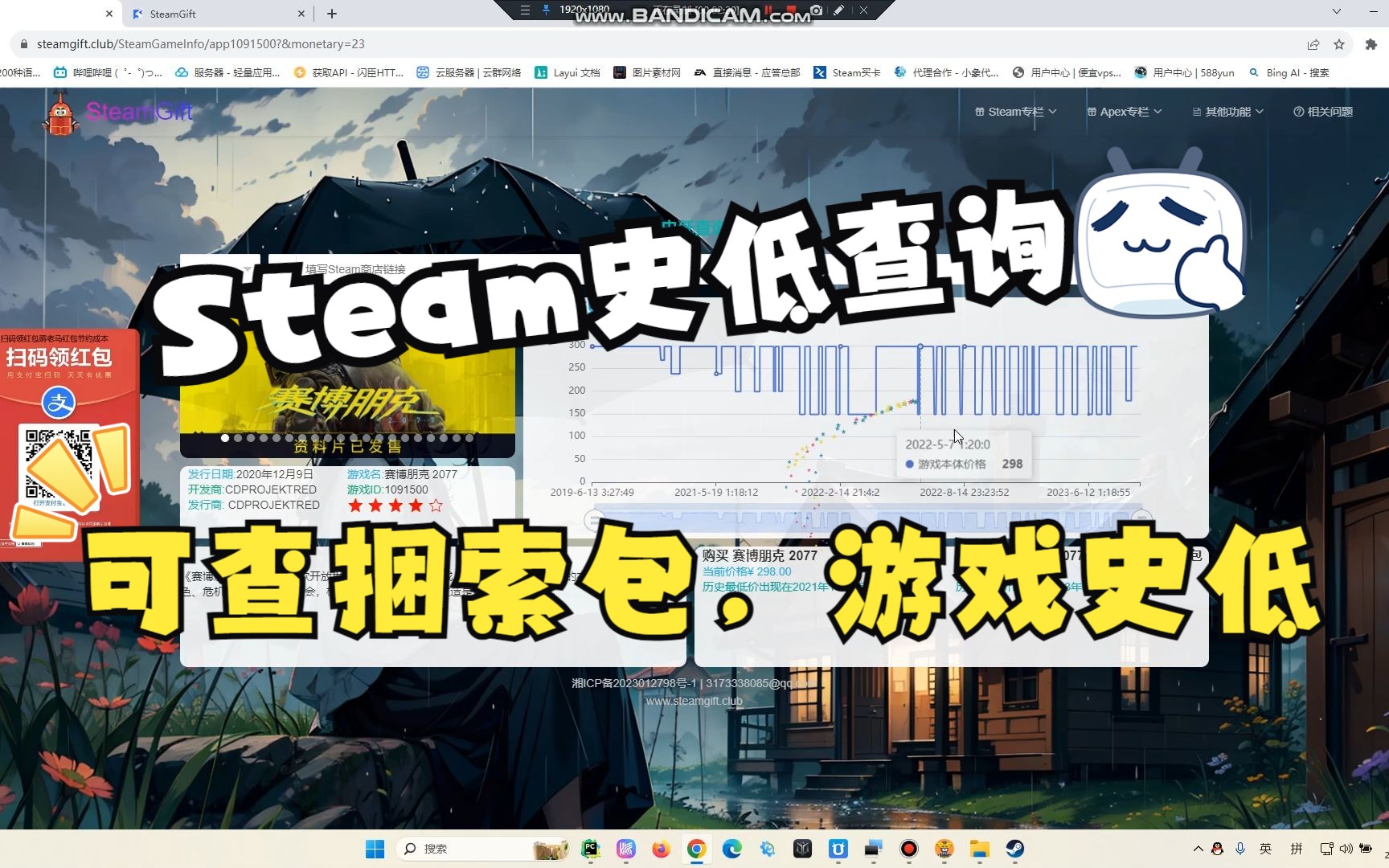Open the 图片素材网 bookmark
The image size is (1389, 868).
(x=647, y=72)
